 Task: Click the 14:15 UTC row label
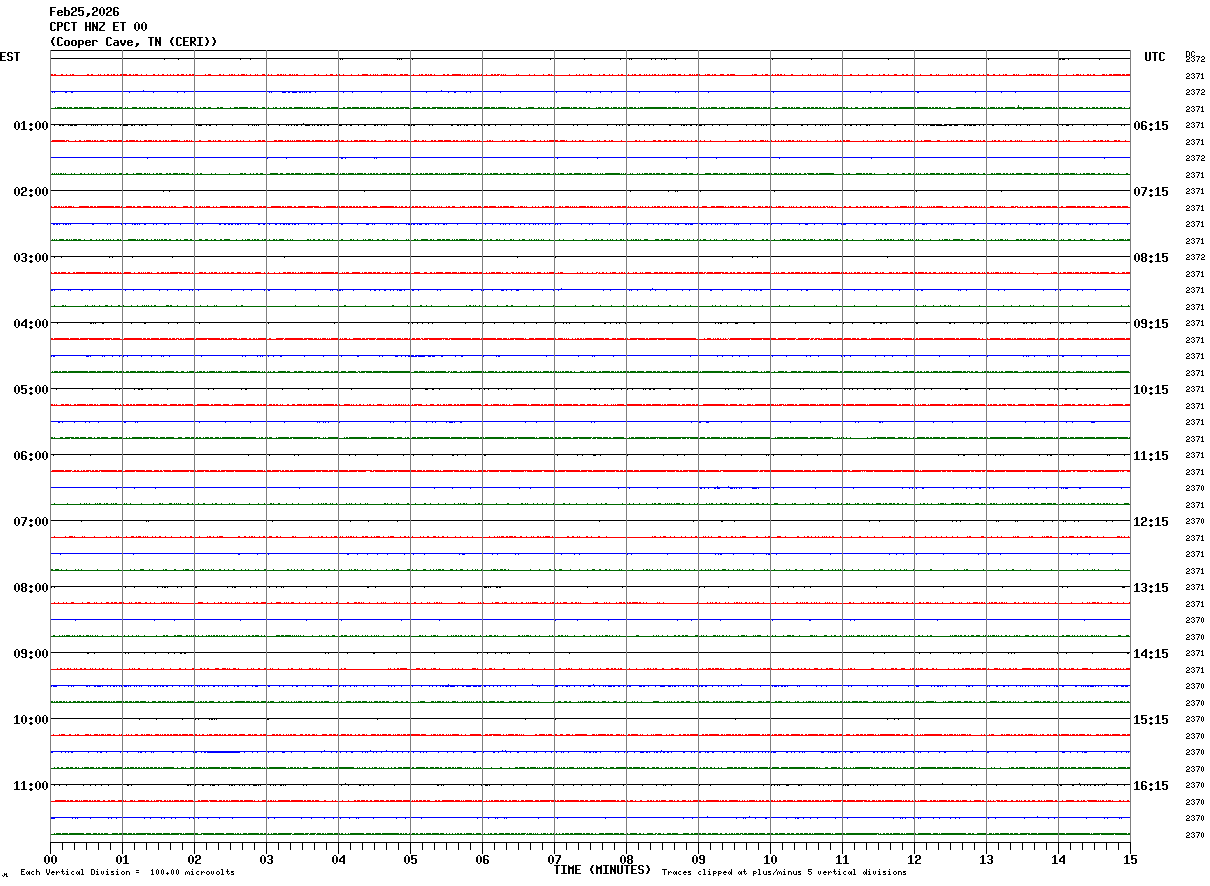[x=1151, y=654]
